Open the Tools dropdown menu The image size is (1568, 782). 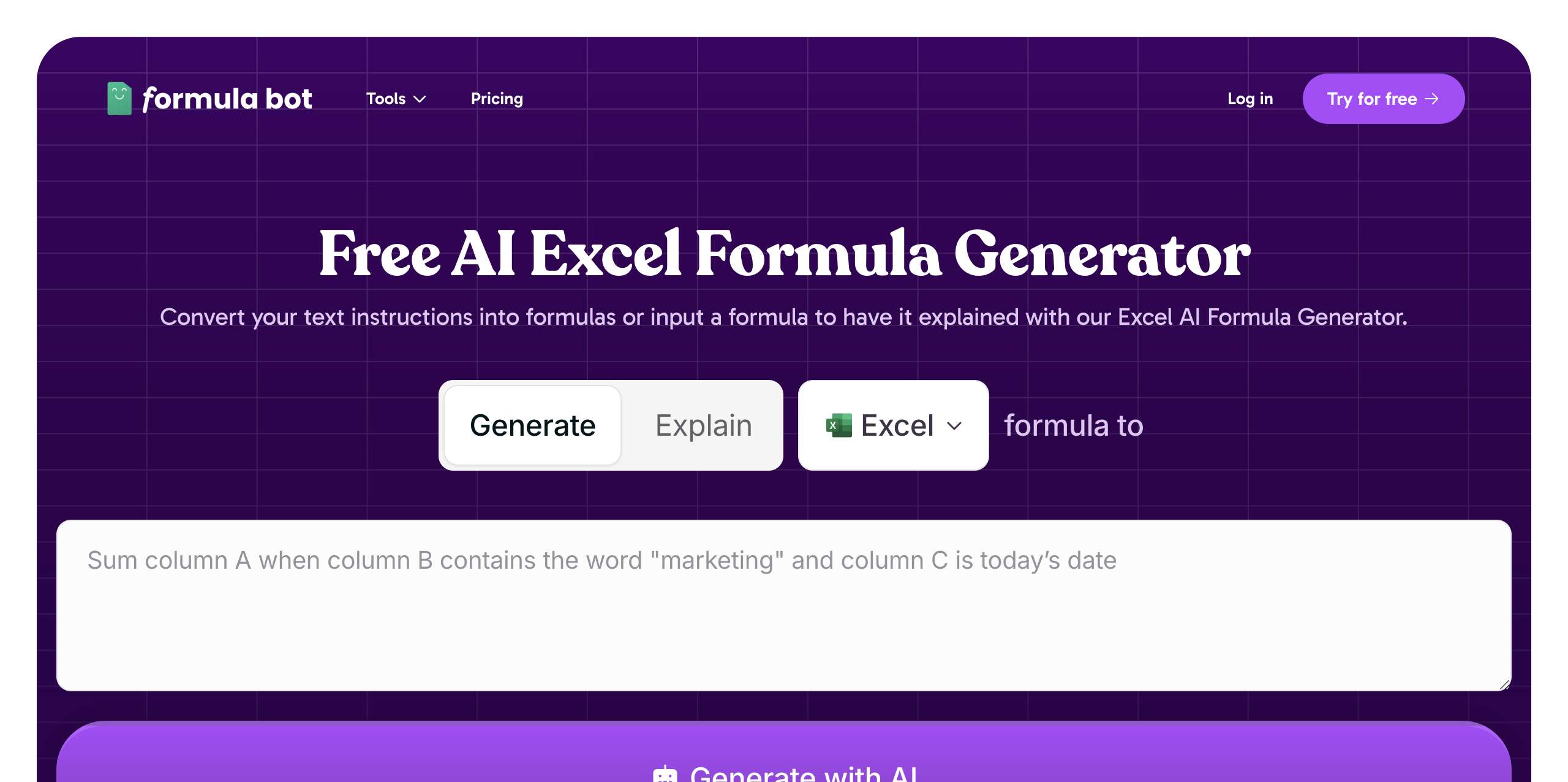395,99
